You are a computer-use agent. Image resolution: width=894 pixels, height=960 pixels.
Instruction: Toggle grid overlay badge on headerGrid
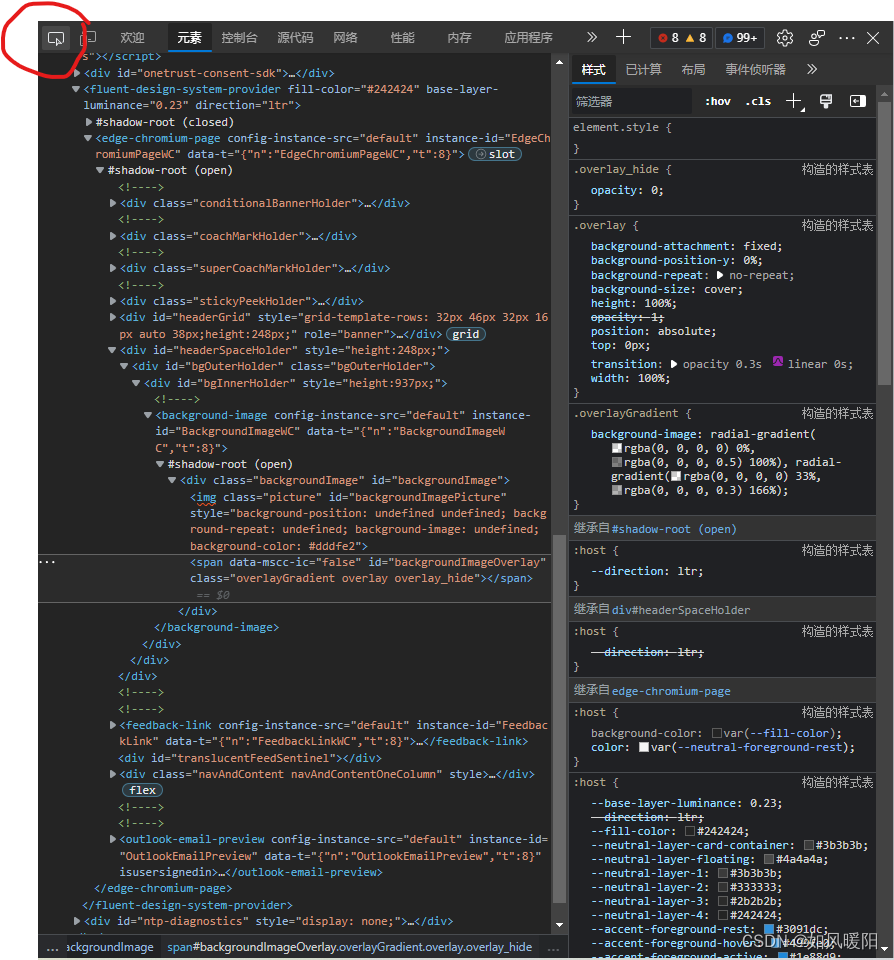466,334
